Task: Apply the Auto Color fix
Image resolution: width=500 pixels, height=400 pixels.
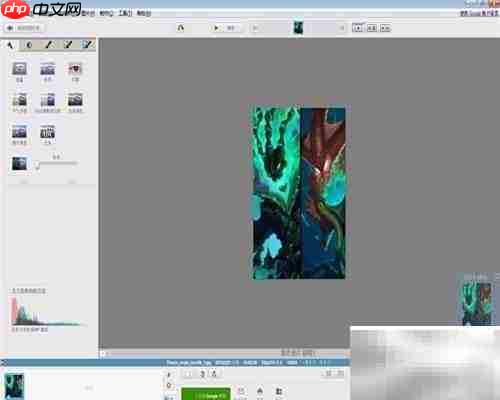Action: (75, 103)
